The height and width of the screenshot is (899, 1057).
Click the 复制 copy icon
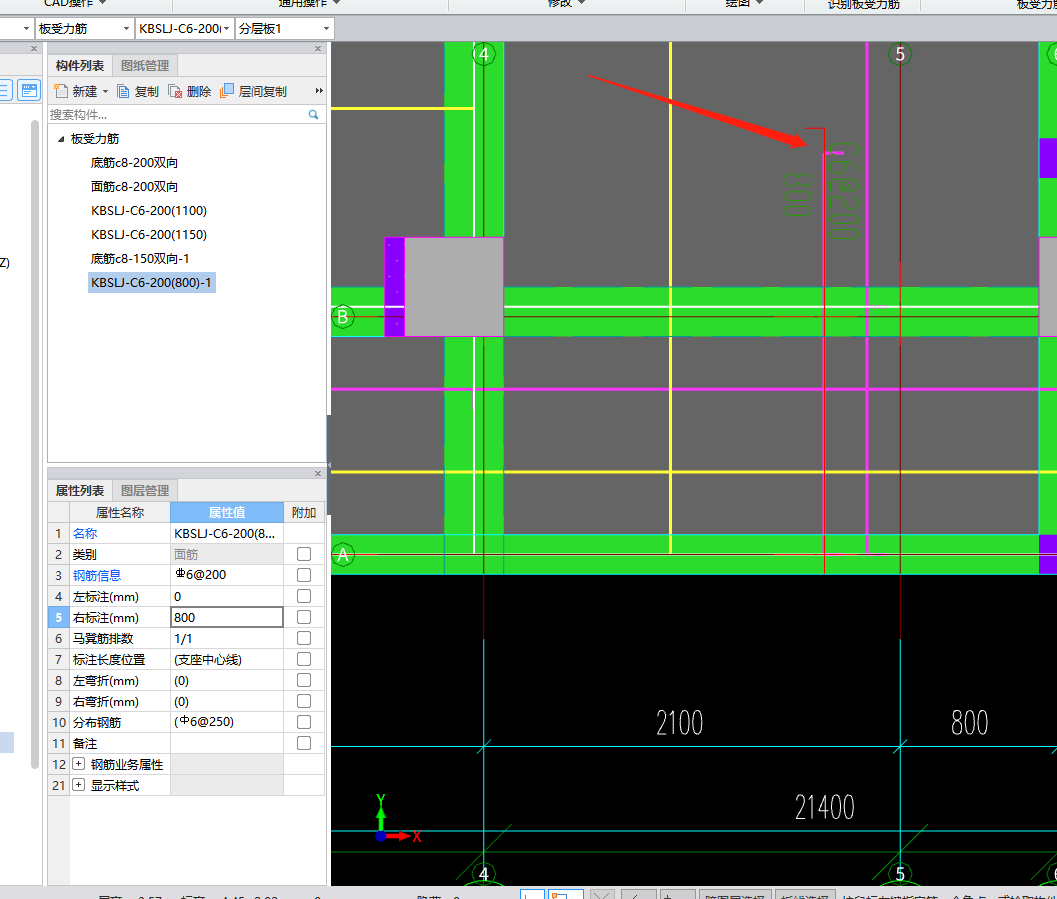click(123, 91)
